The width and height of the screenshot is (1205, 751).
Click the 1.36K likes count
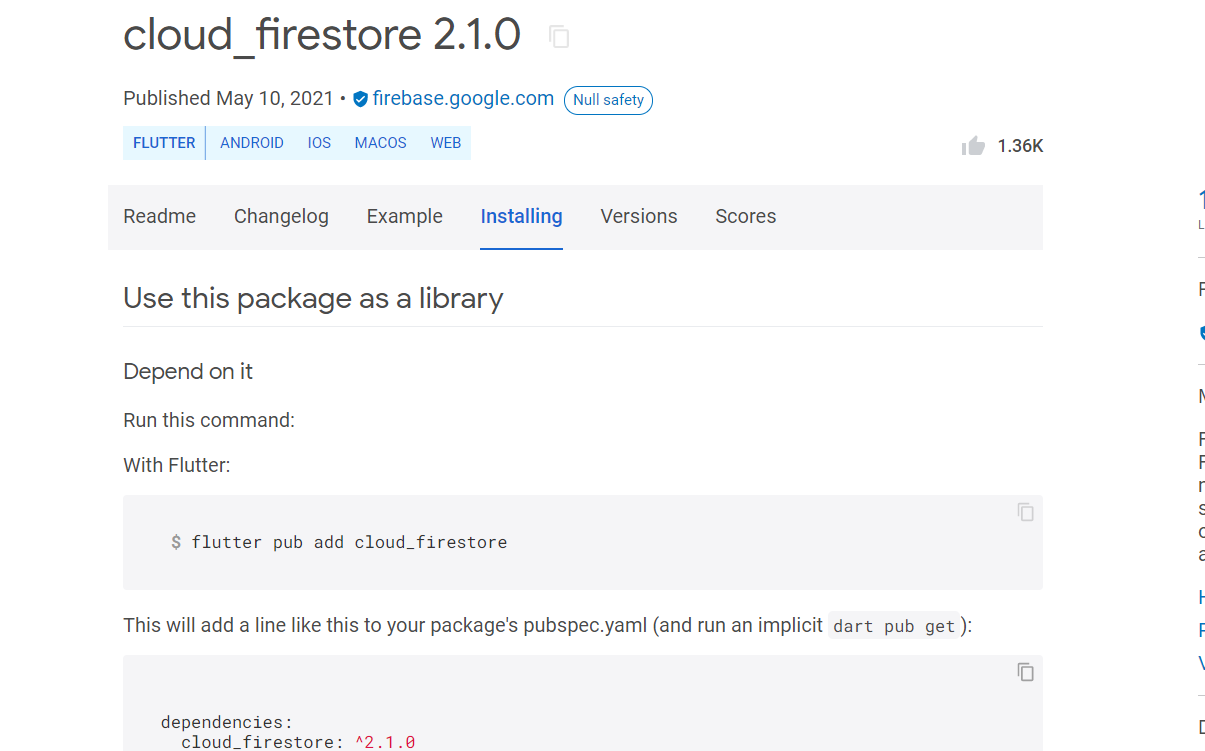1020,146
